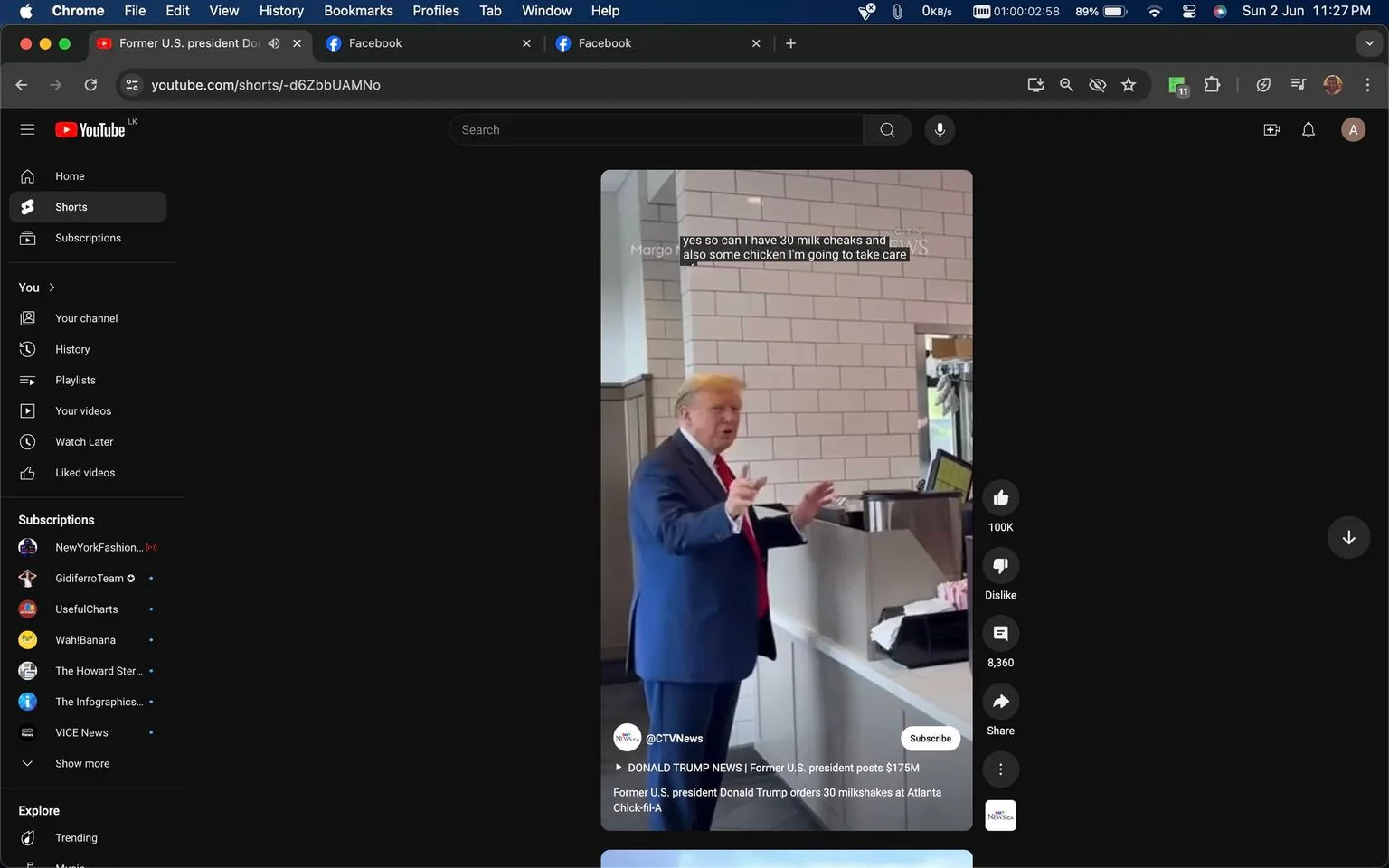Open Chrome three-dot menu

tap(1367, 84)
